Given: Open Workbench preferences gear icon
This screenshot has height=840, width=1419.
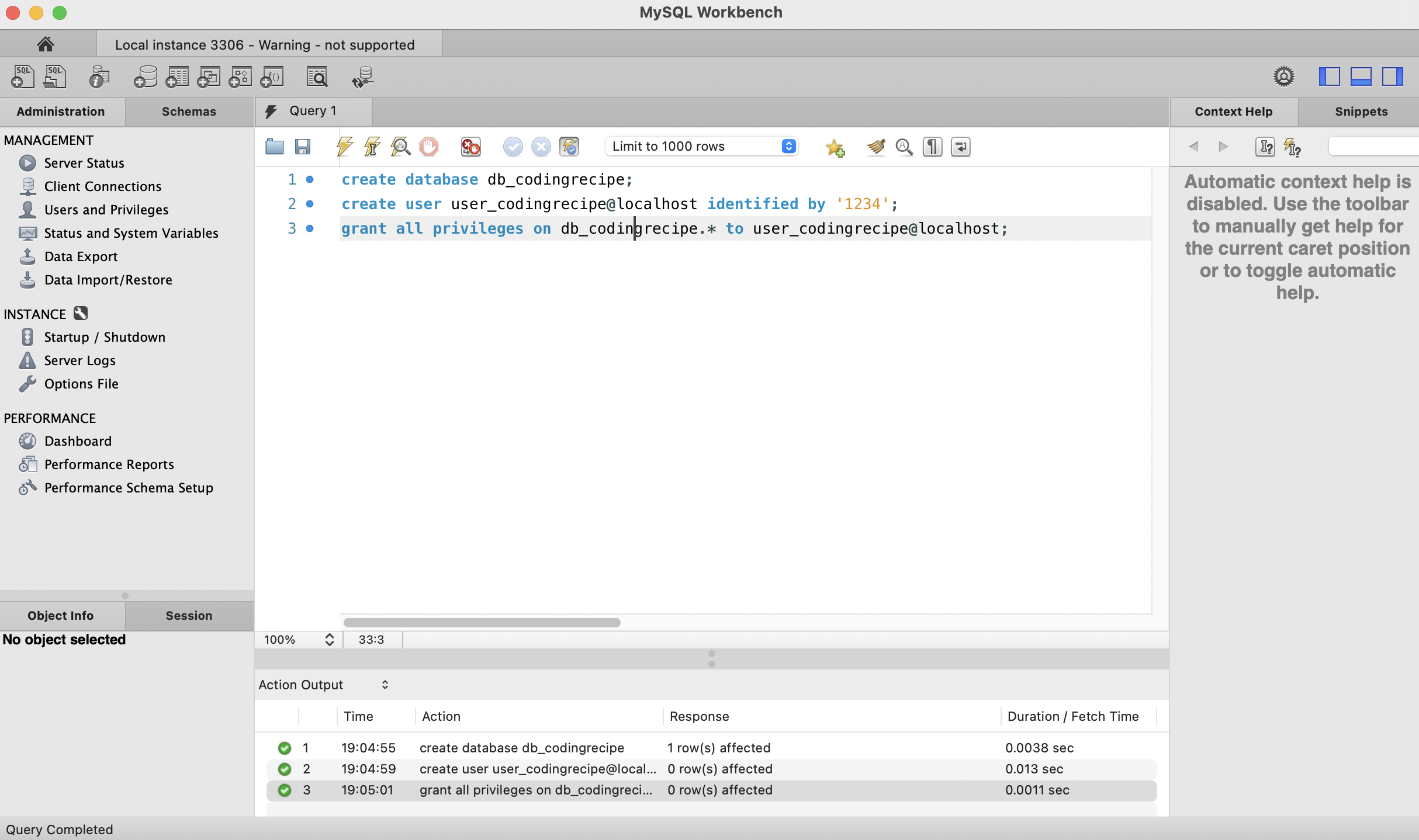Looking at the screenshot, I should coord(1284,77).
